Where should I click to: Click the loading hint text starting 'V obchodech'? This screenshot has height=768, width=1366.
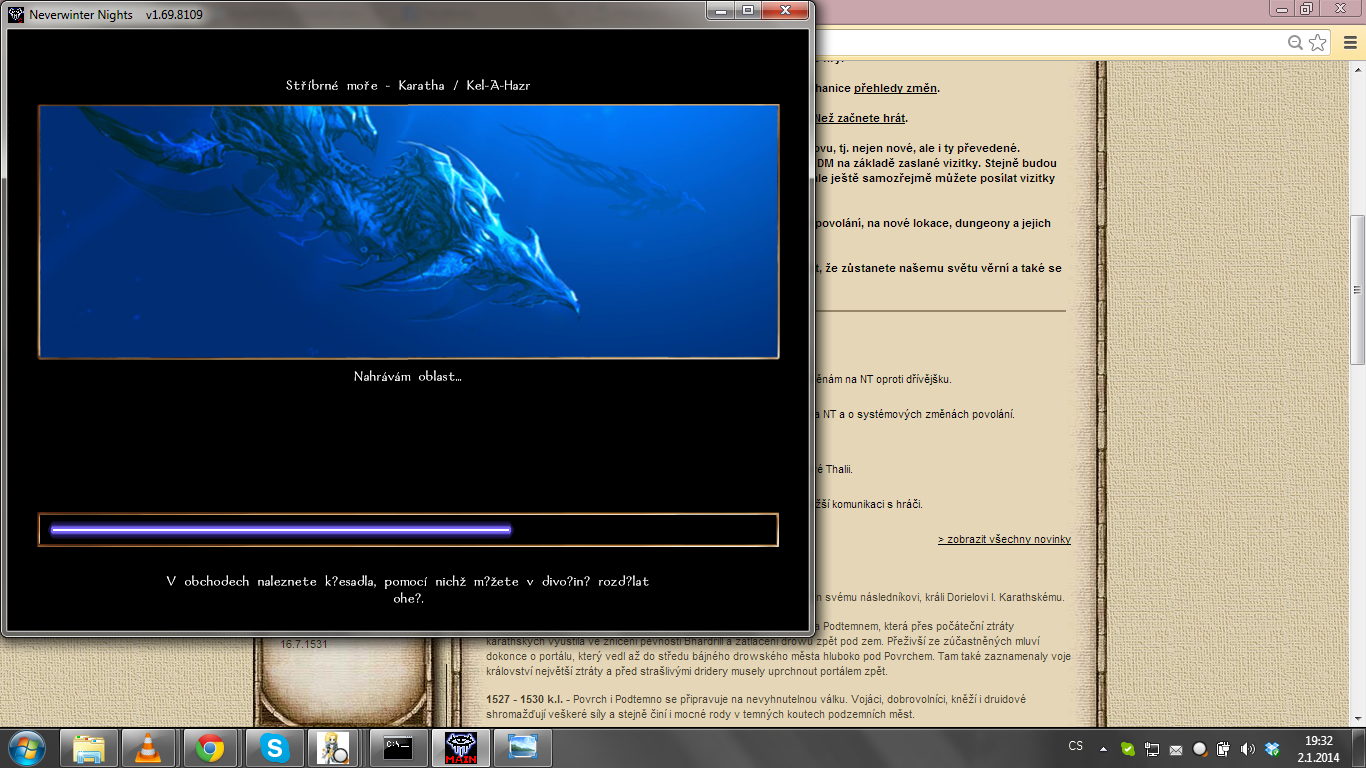click(x=408, y=590)
